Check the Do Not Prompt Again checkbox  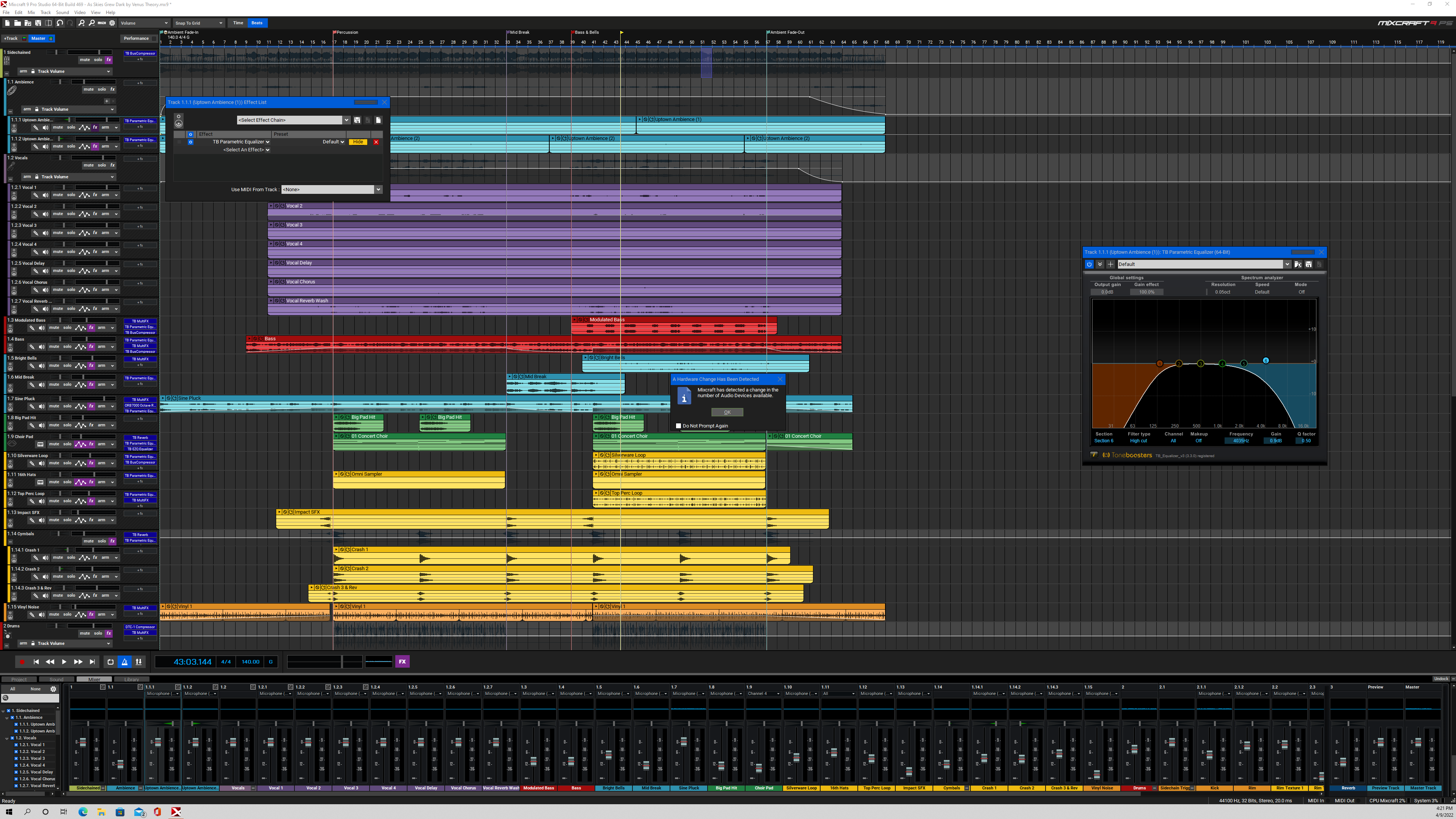[x=679, y=426]
